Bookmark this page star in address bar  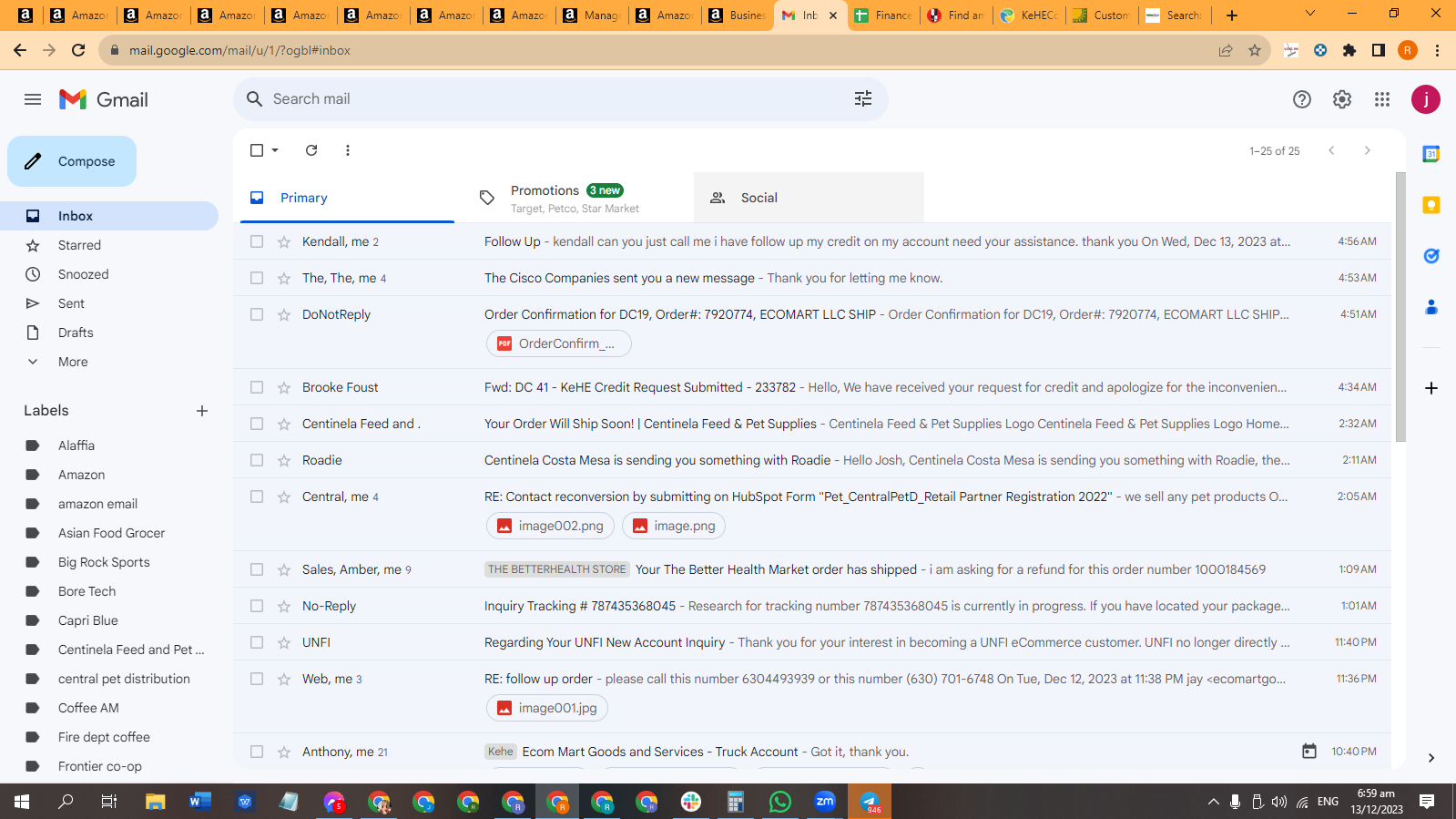click(1255, 50)
